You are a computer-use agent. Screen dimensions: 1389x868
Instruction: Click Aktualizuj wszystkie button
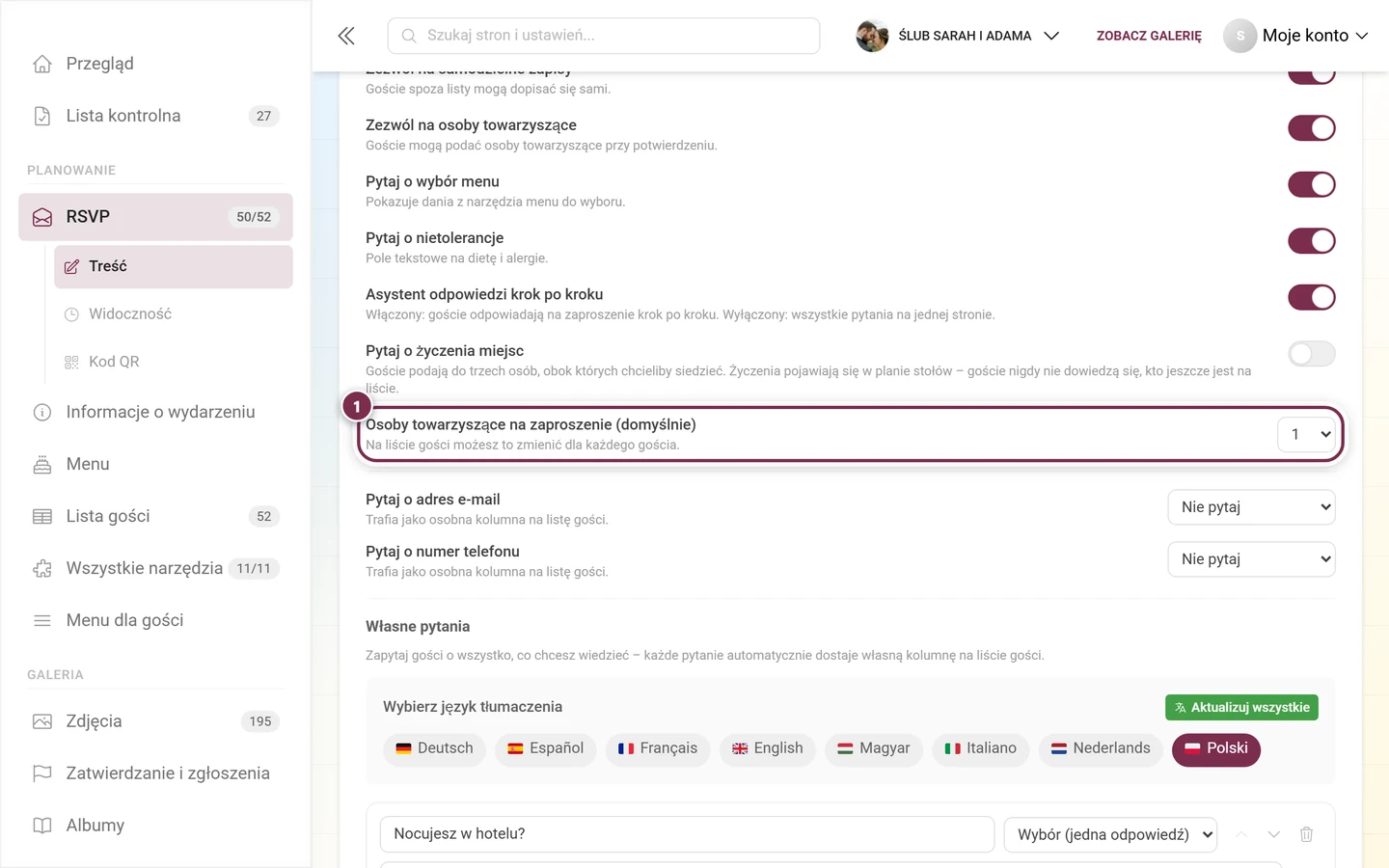pyautogui.click(x=1241, y=708)
